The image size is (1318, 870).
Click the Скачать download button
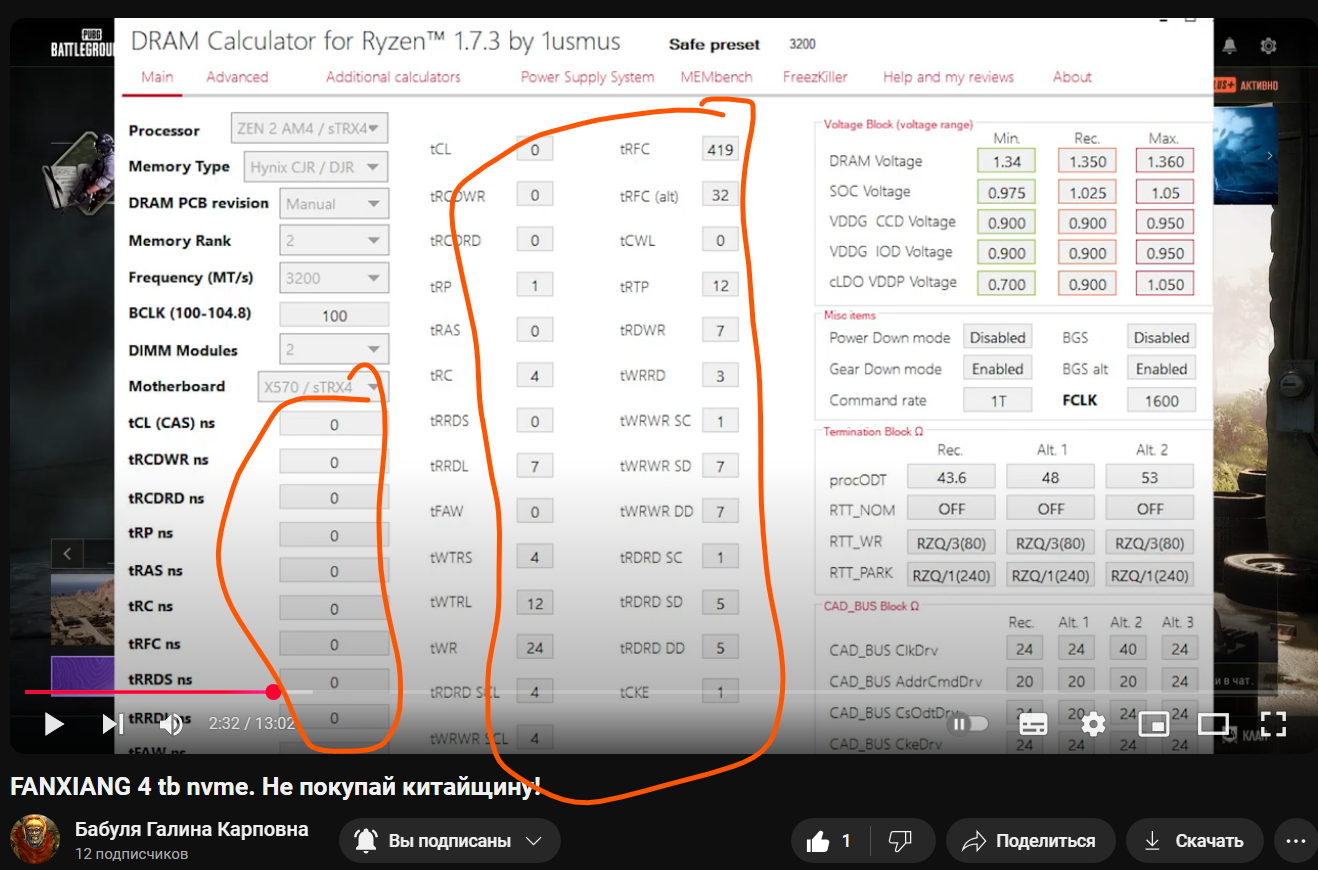1195,841
